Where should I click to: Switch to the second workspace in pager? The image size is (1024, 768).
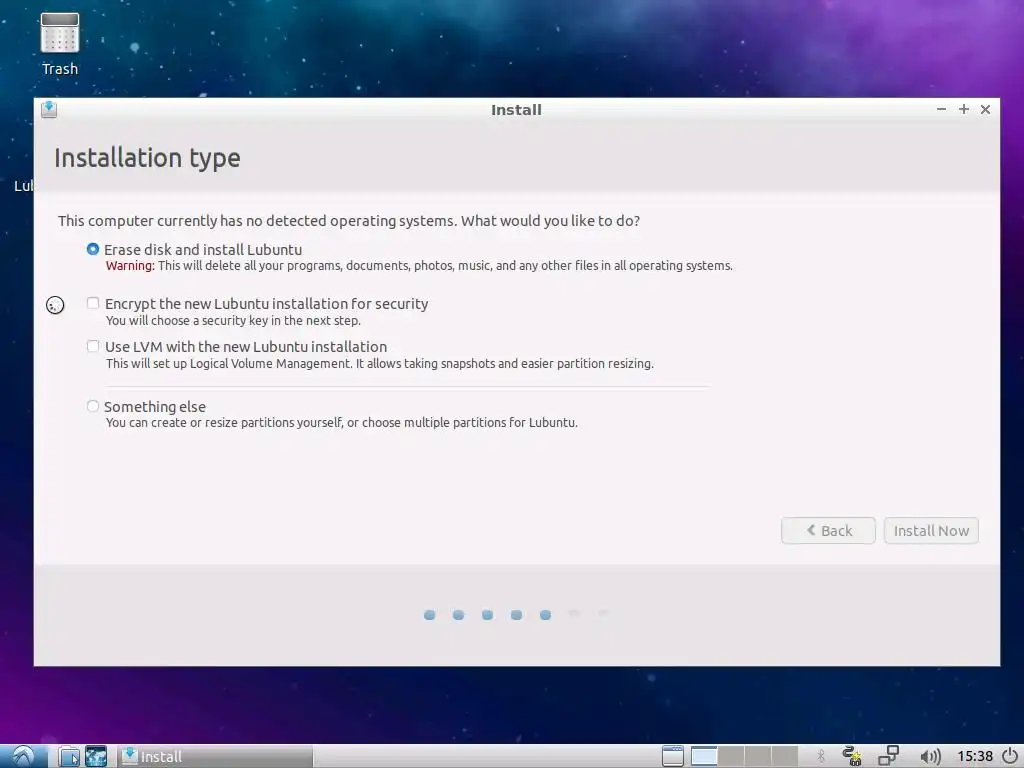731,756
